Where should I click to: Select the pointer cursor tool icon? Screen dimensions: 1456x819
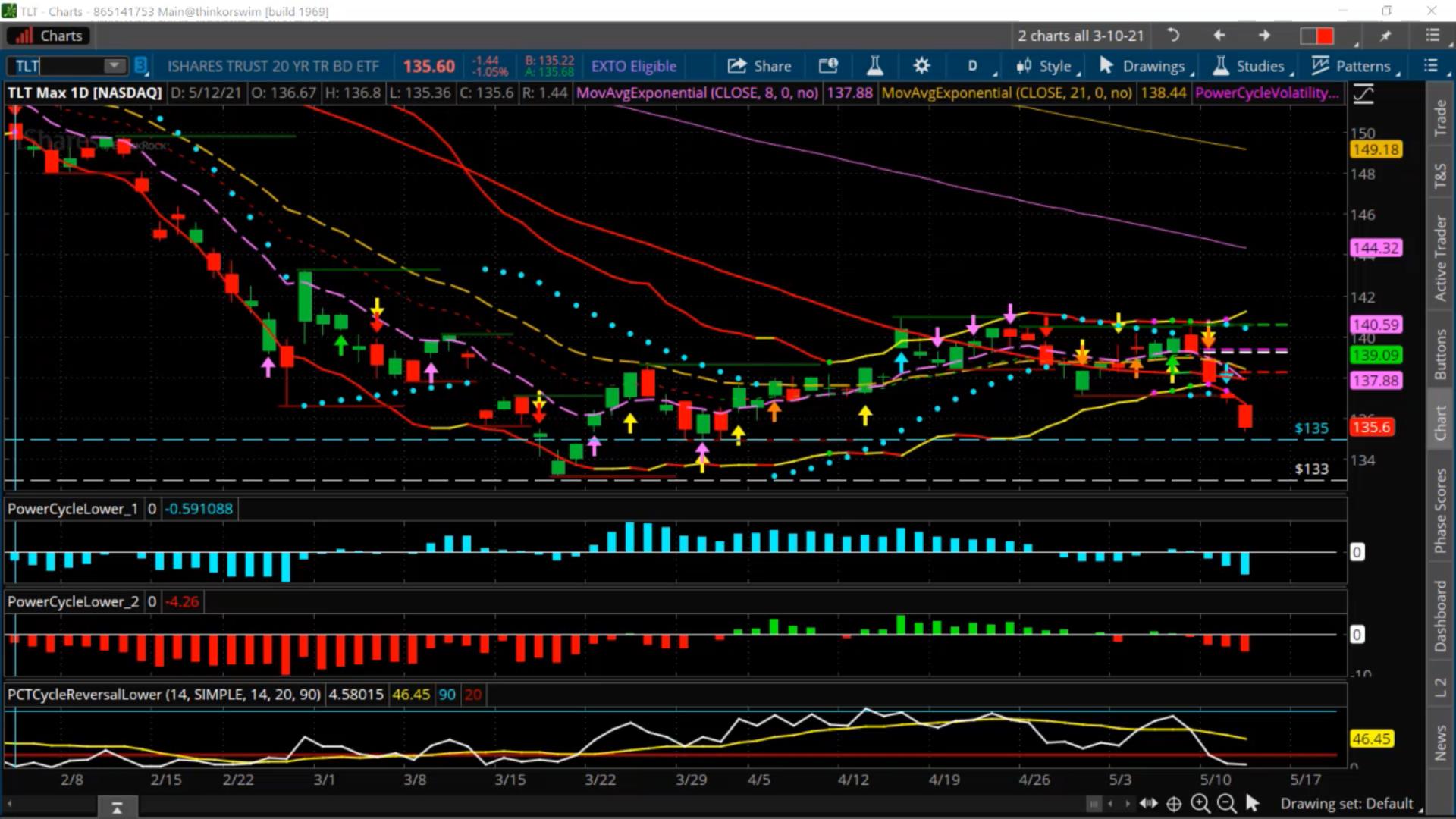pos(1252,802)
